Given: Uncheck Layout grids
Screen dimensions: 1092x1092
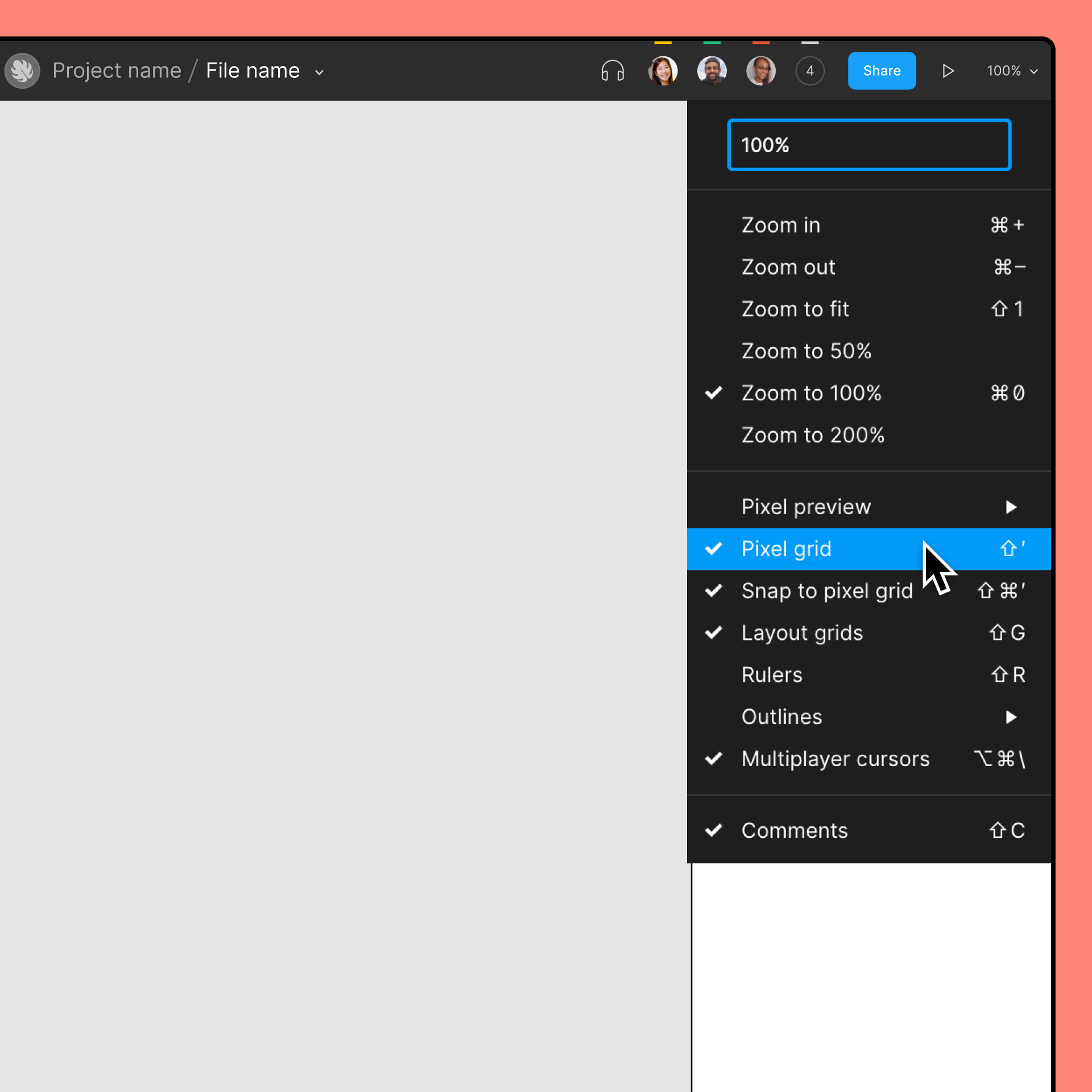Looking at the screenshot, I should tap(802, 632).
